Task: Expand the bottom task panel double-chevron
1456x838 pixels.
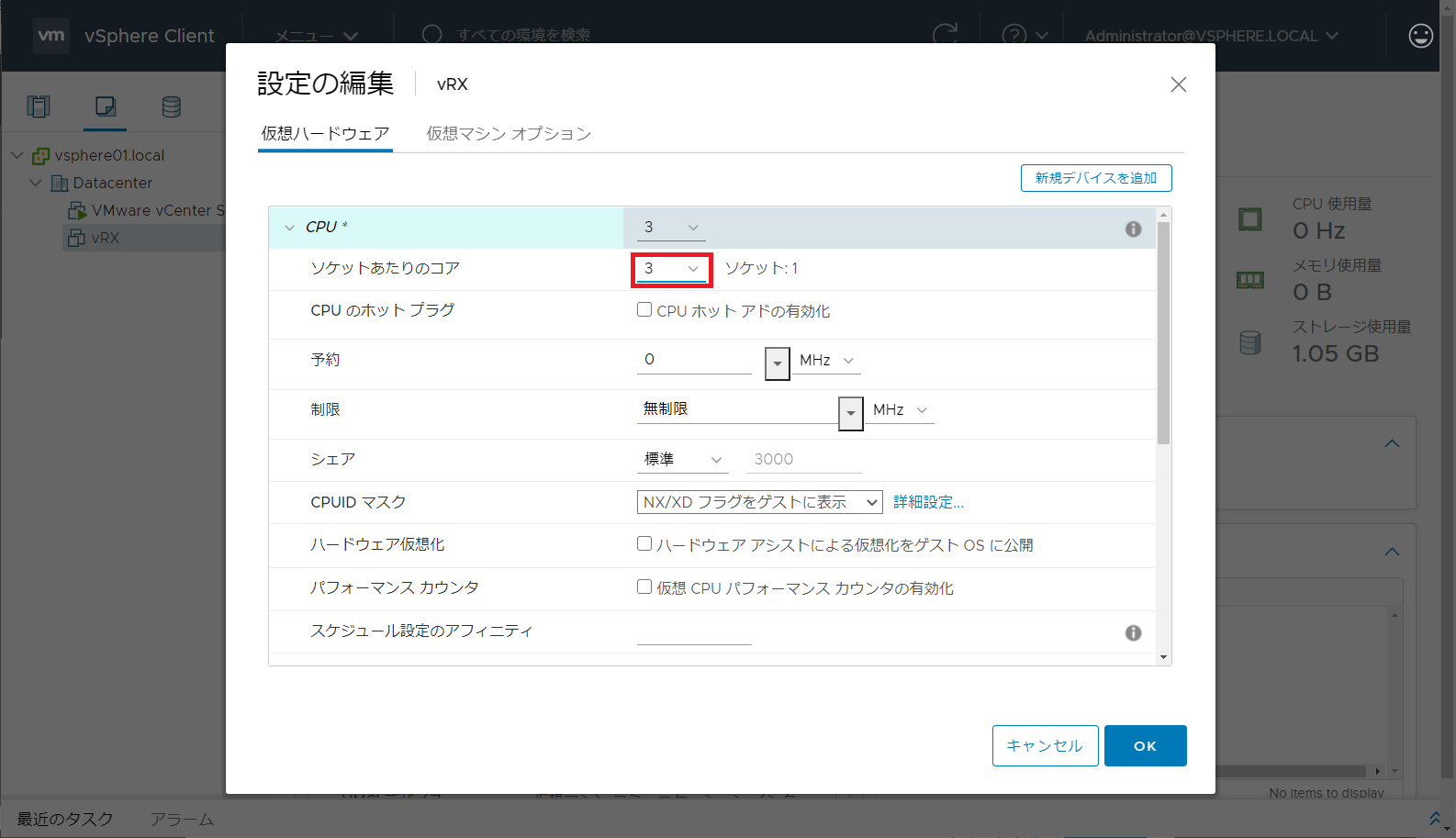Action: [x=1435, y=818]
